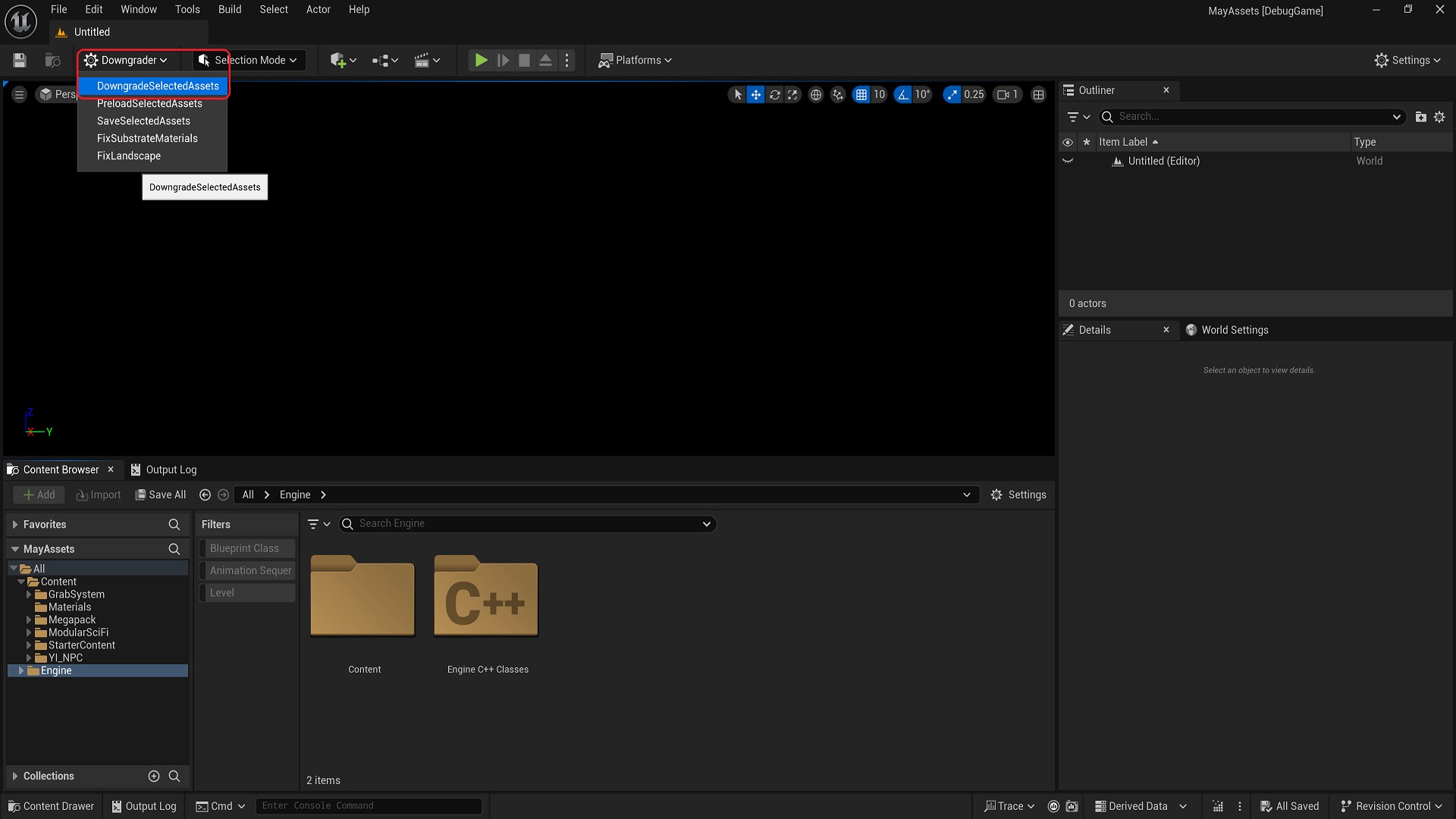This screenshot has height=819, width=1456.
Task: Choose FixLandscape from the Downgrader menu
Action: click(x=129, y=156)
